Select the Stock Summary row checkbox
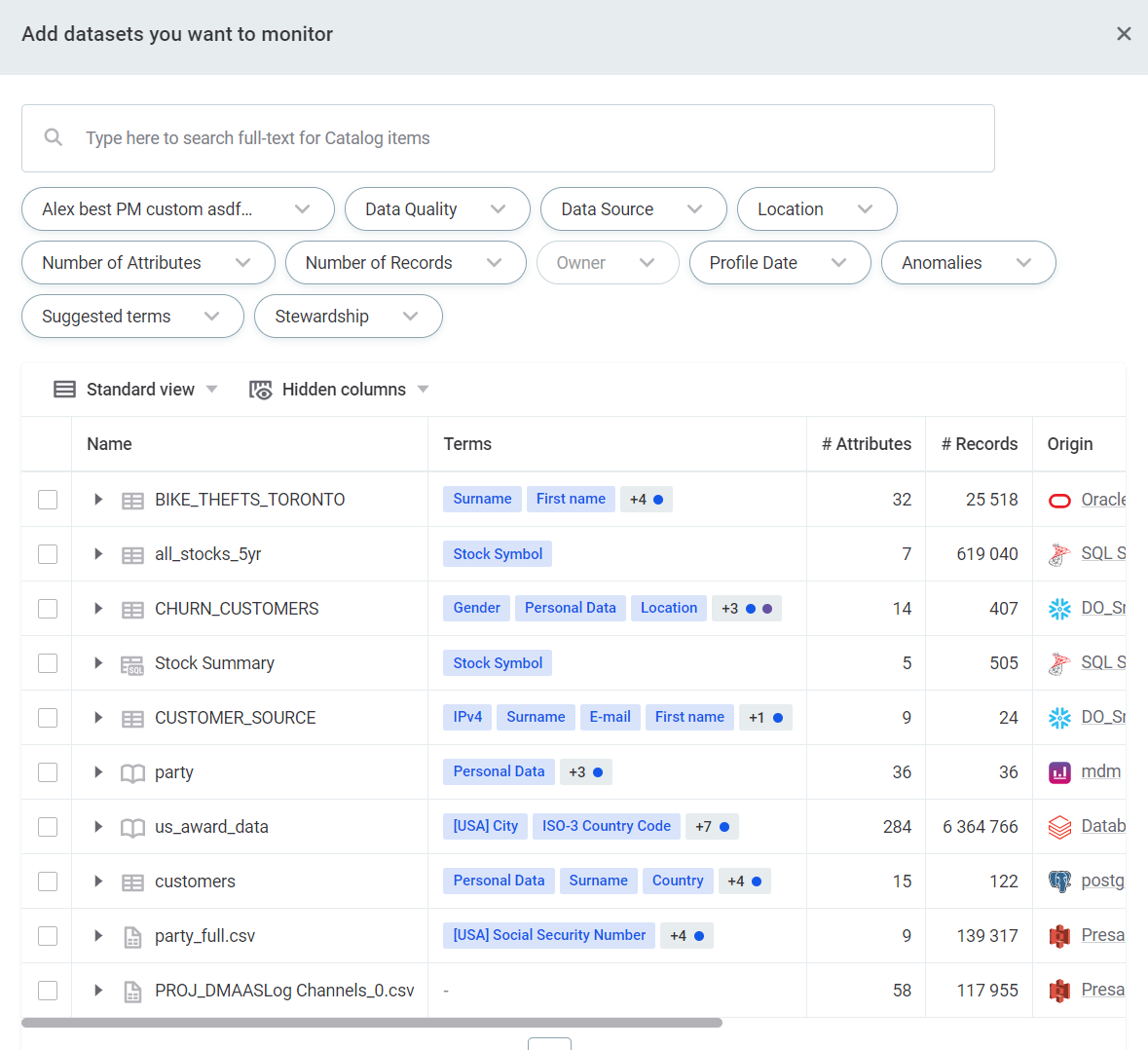This screenshot has height=1050, width=1148. tap(48, 663)
